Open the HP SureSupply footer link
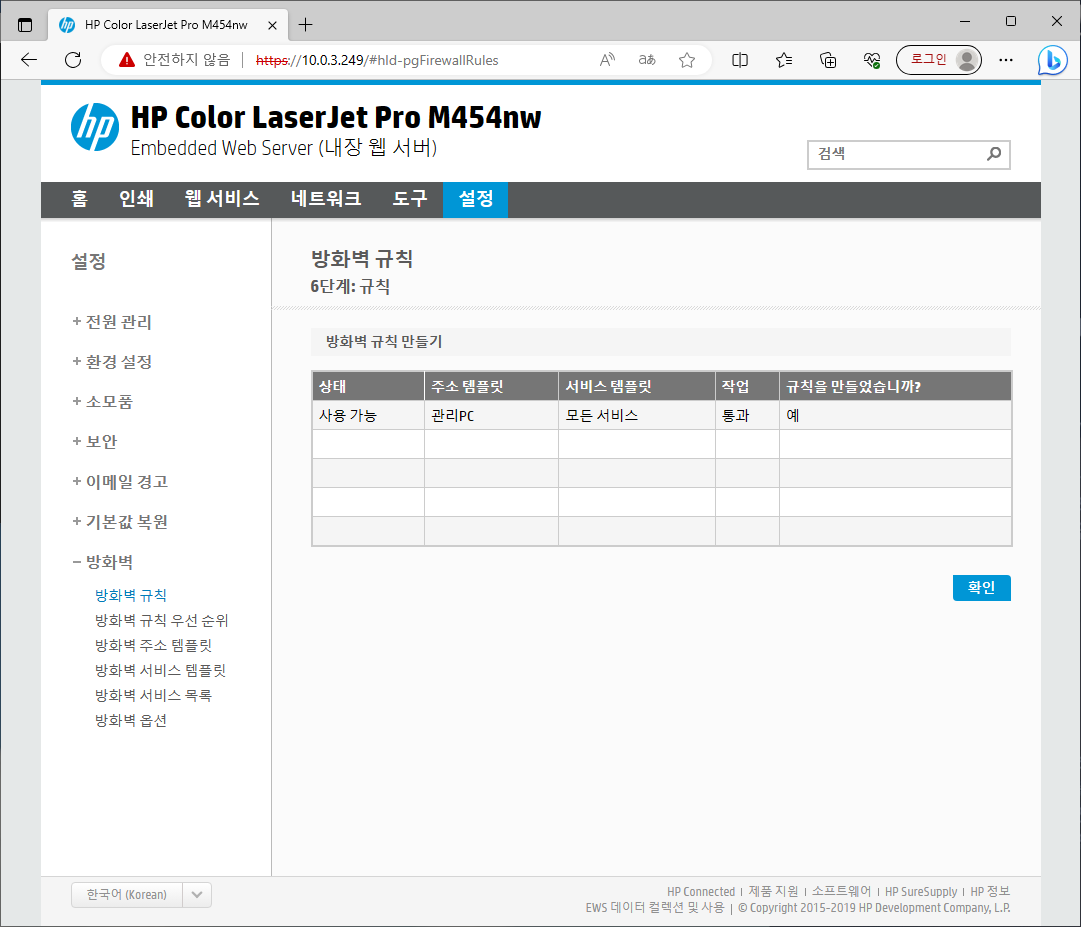 921,891
